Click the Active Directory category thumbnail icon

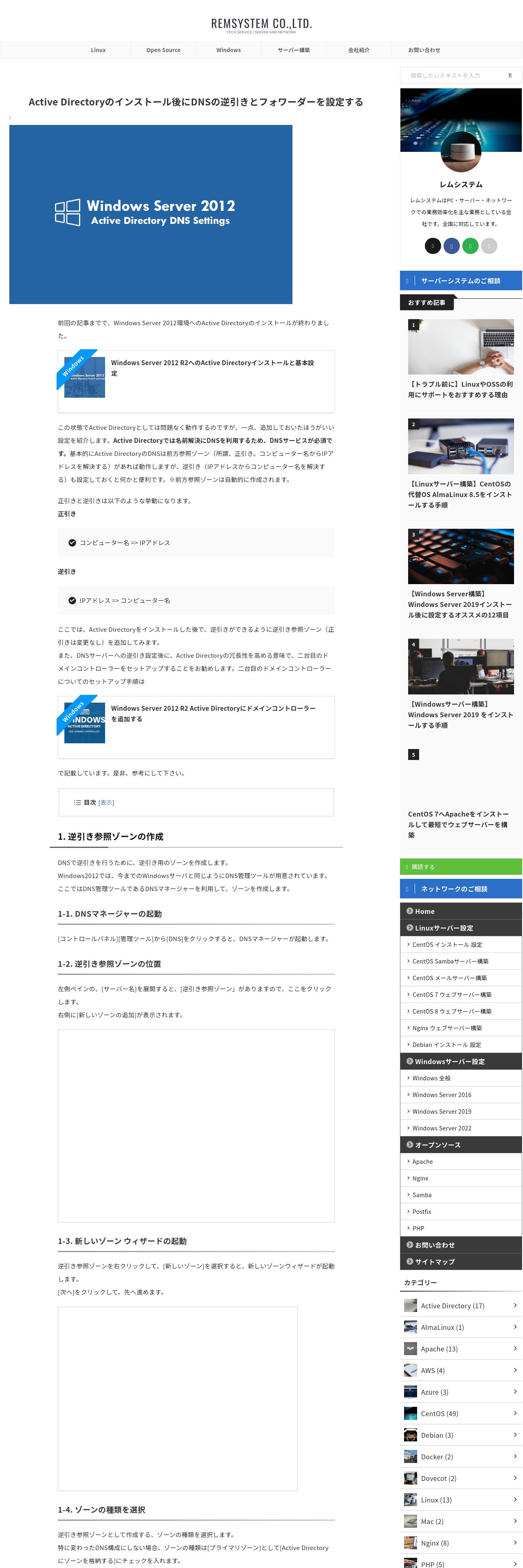point(410,1306)
